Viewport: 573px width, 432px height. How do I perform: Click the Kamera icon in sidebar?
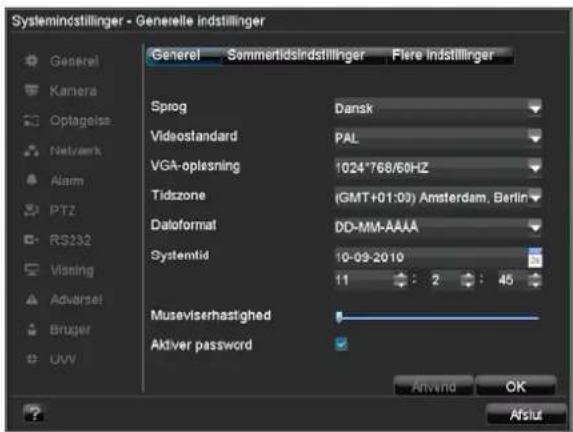tap(31, 90)
